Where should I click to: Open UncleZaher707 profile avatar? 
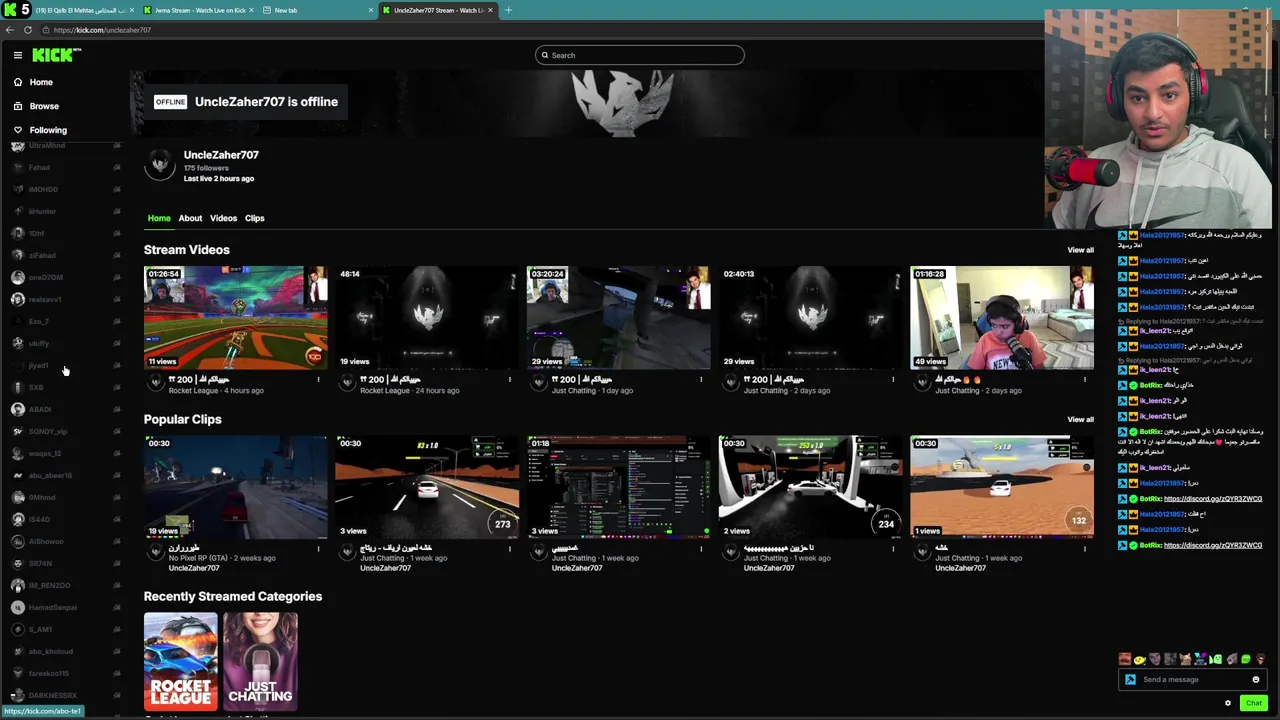pos(160,165)
